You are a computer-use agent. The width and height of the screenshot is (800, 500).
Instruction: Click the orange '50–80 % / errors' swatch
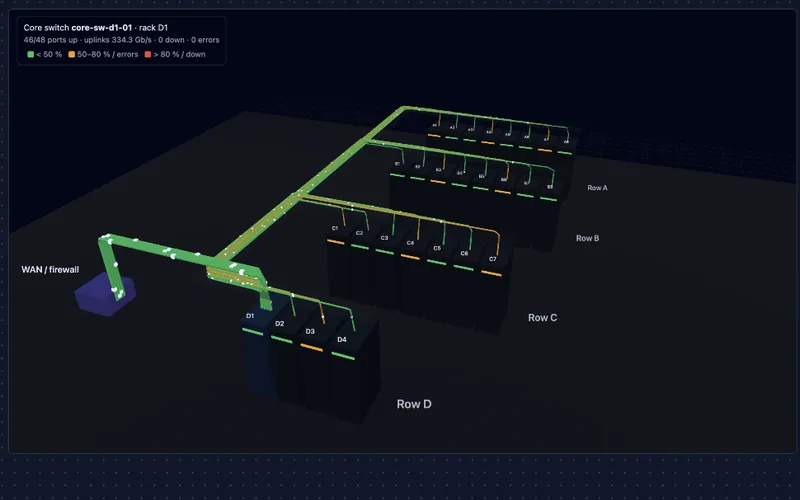[x=71, y=54]
